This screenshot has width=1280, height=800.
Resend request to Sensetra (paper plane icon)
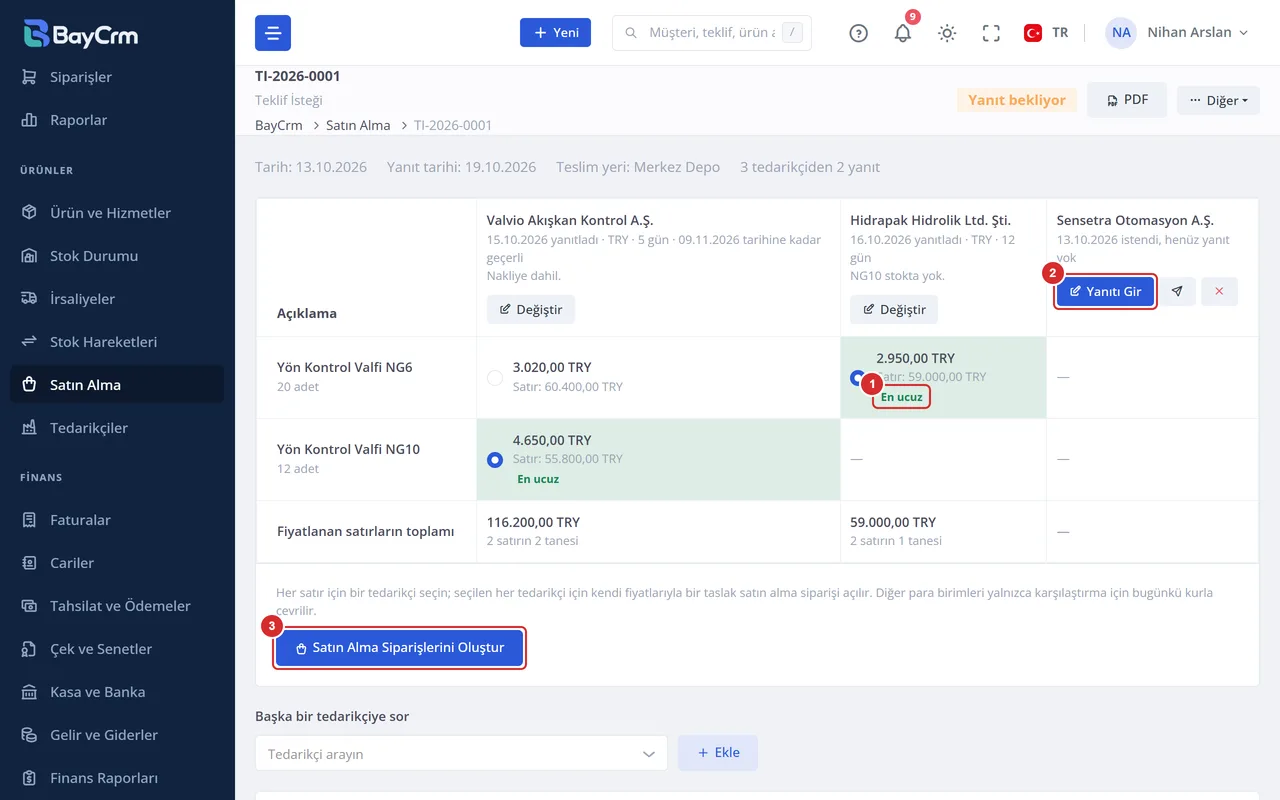[x=1177, y=291]
